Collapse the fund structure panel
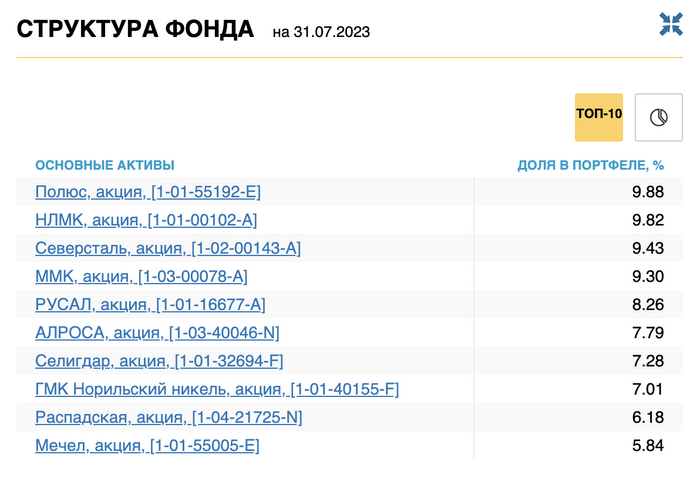The image size is (700, 478). 670,25
